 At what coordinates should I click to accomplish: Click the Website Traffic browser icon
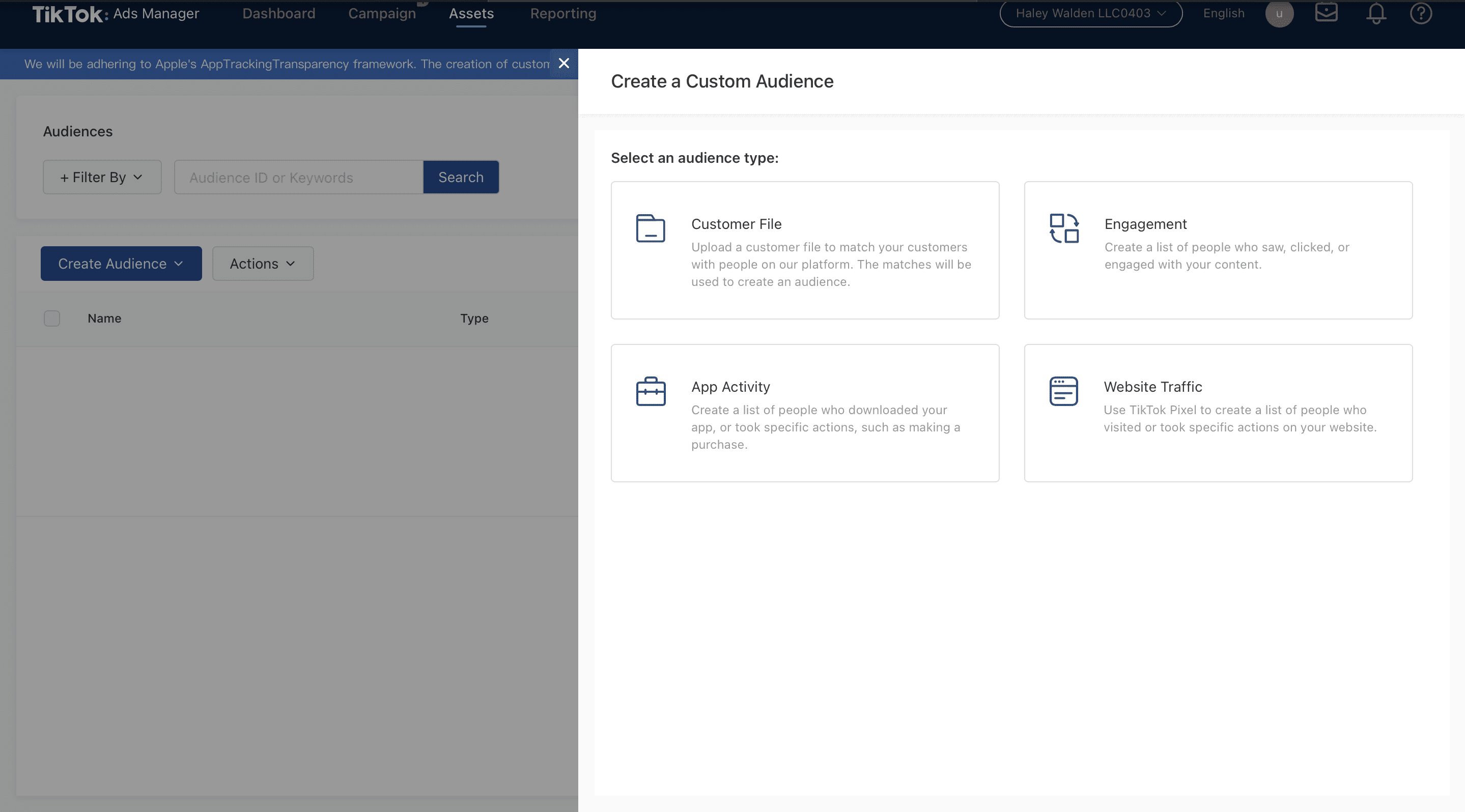1063,392
